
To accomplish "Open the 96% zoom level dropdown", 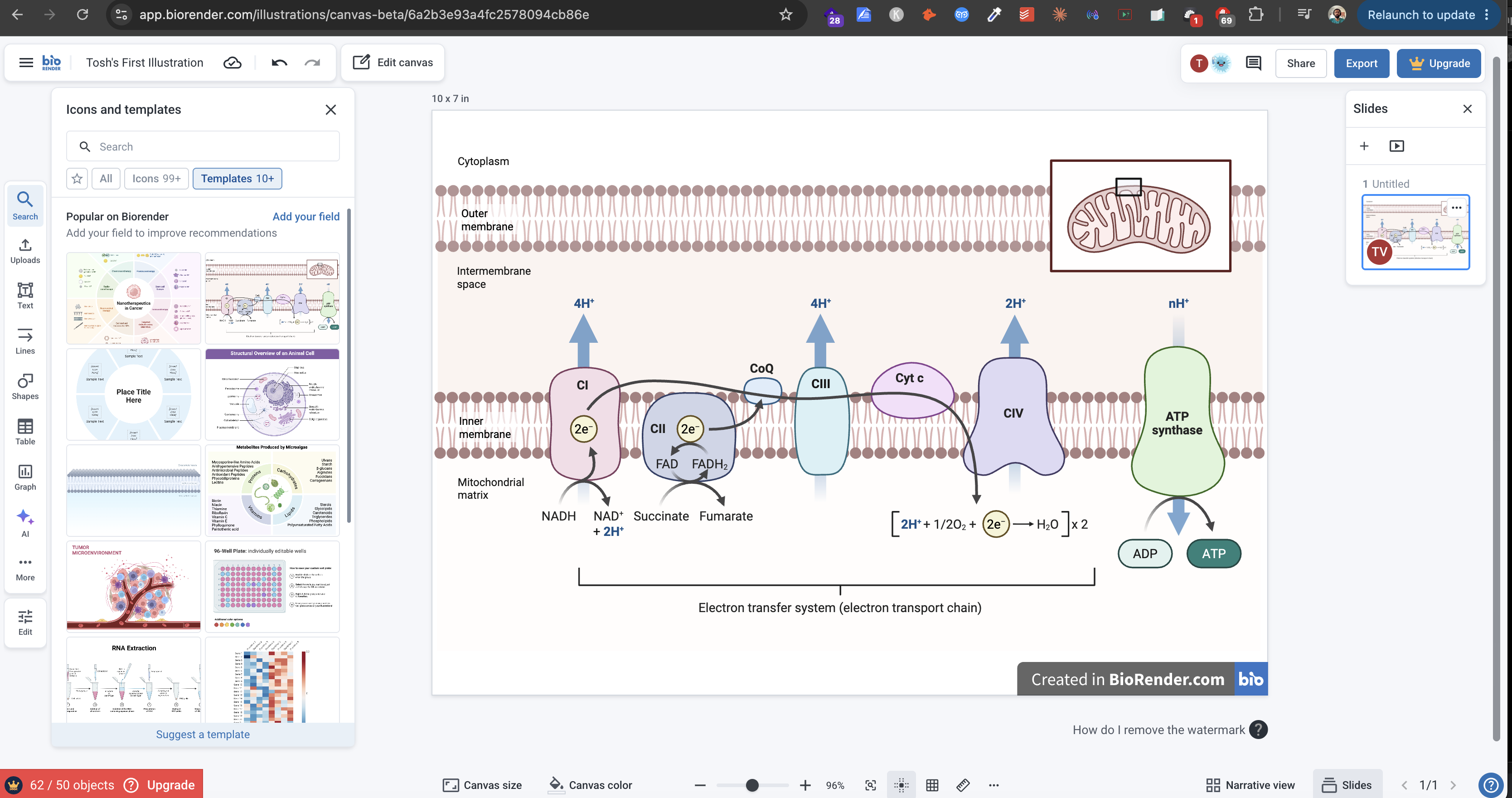I will tap(835, 785).
